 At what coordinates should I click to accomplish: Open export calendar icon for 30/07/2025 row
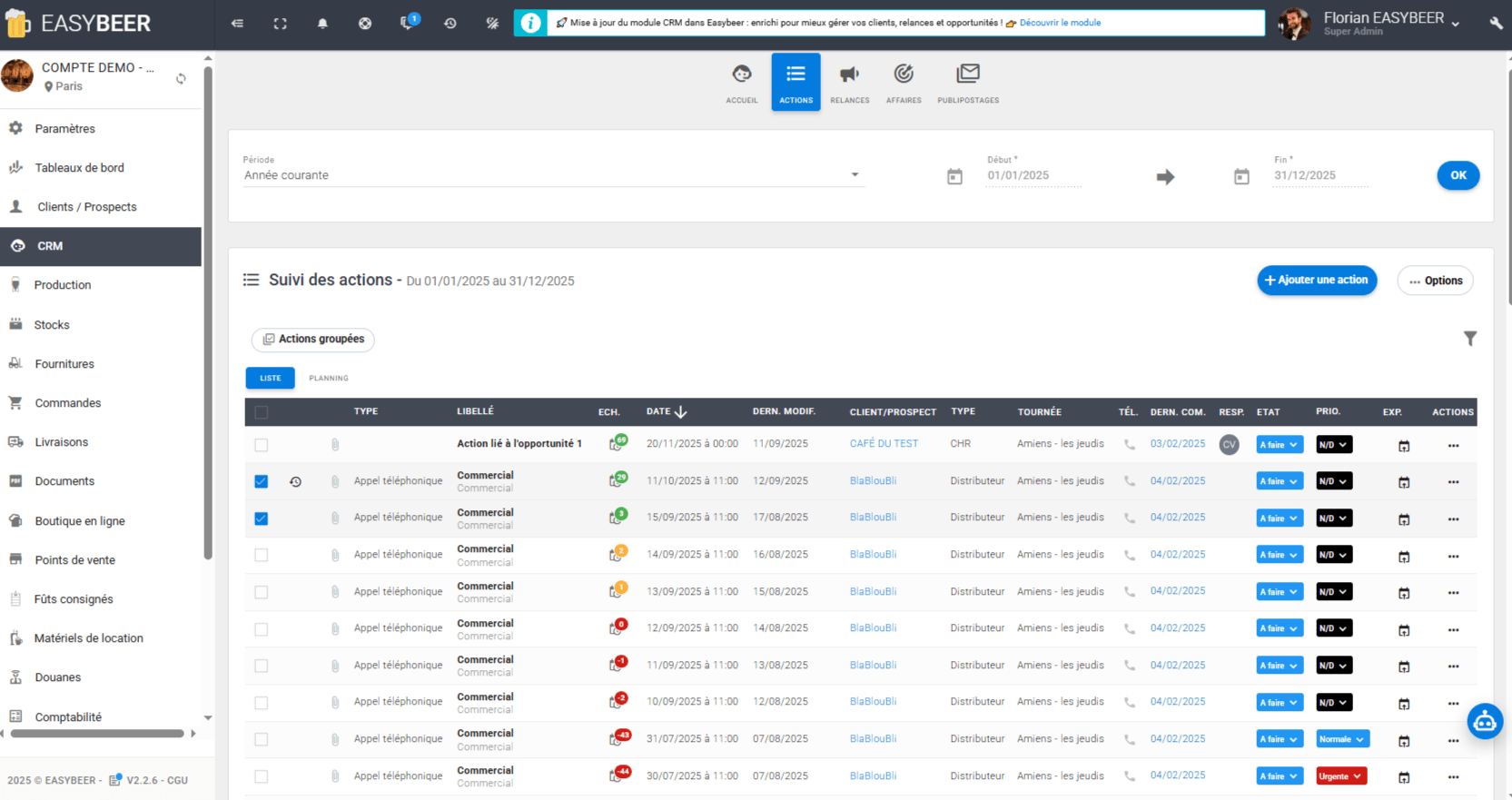click(1404, 777)
